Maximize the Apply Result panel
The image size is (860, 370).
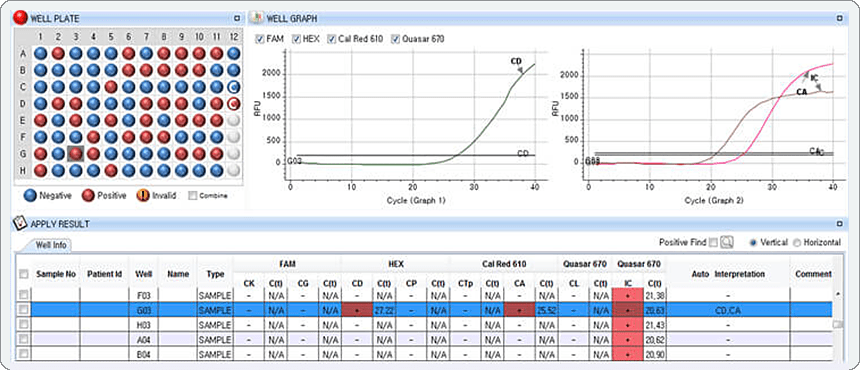(840, 224)
